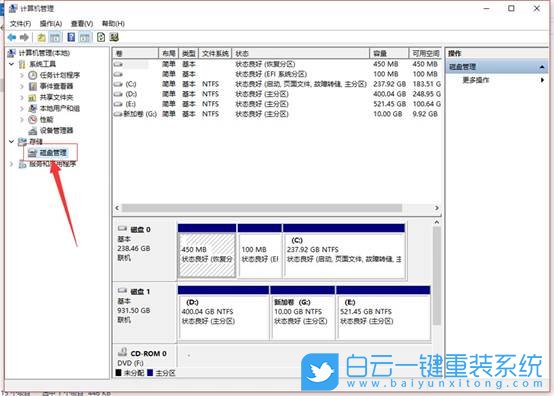554x396 pixels.
Task: Click the disk view vertical scrollbar thumb
Action: (437, 276)
